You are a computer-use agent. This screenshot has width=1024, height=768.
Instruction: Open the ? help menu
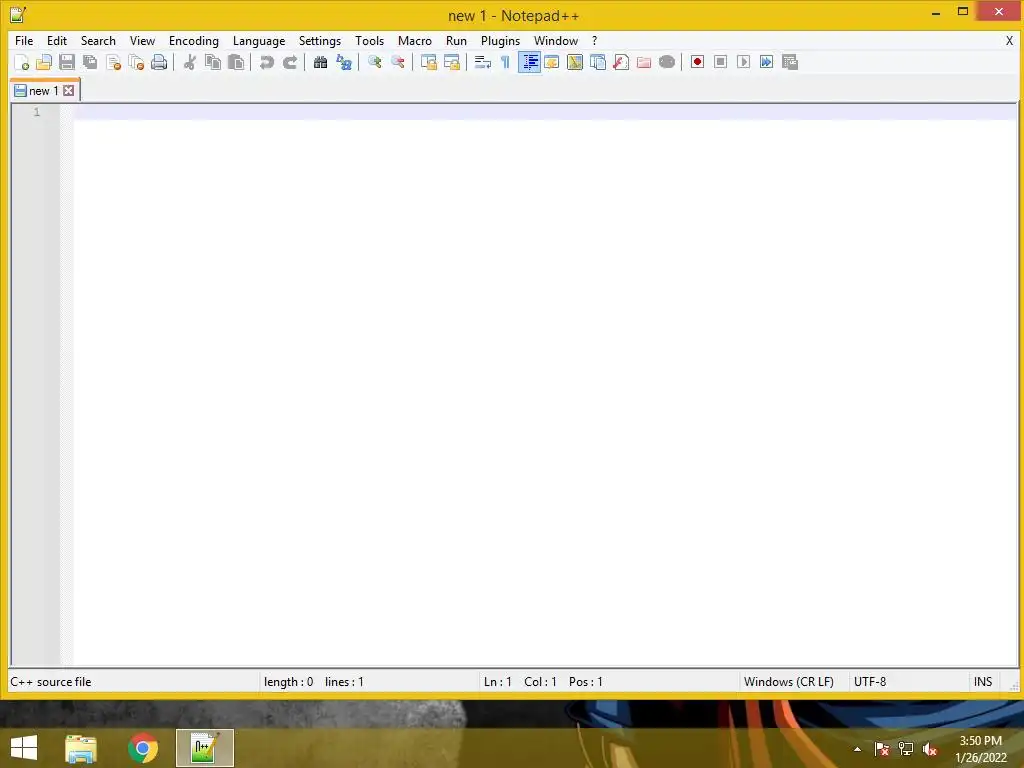click(x=594, y=40)
